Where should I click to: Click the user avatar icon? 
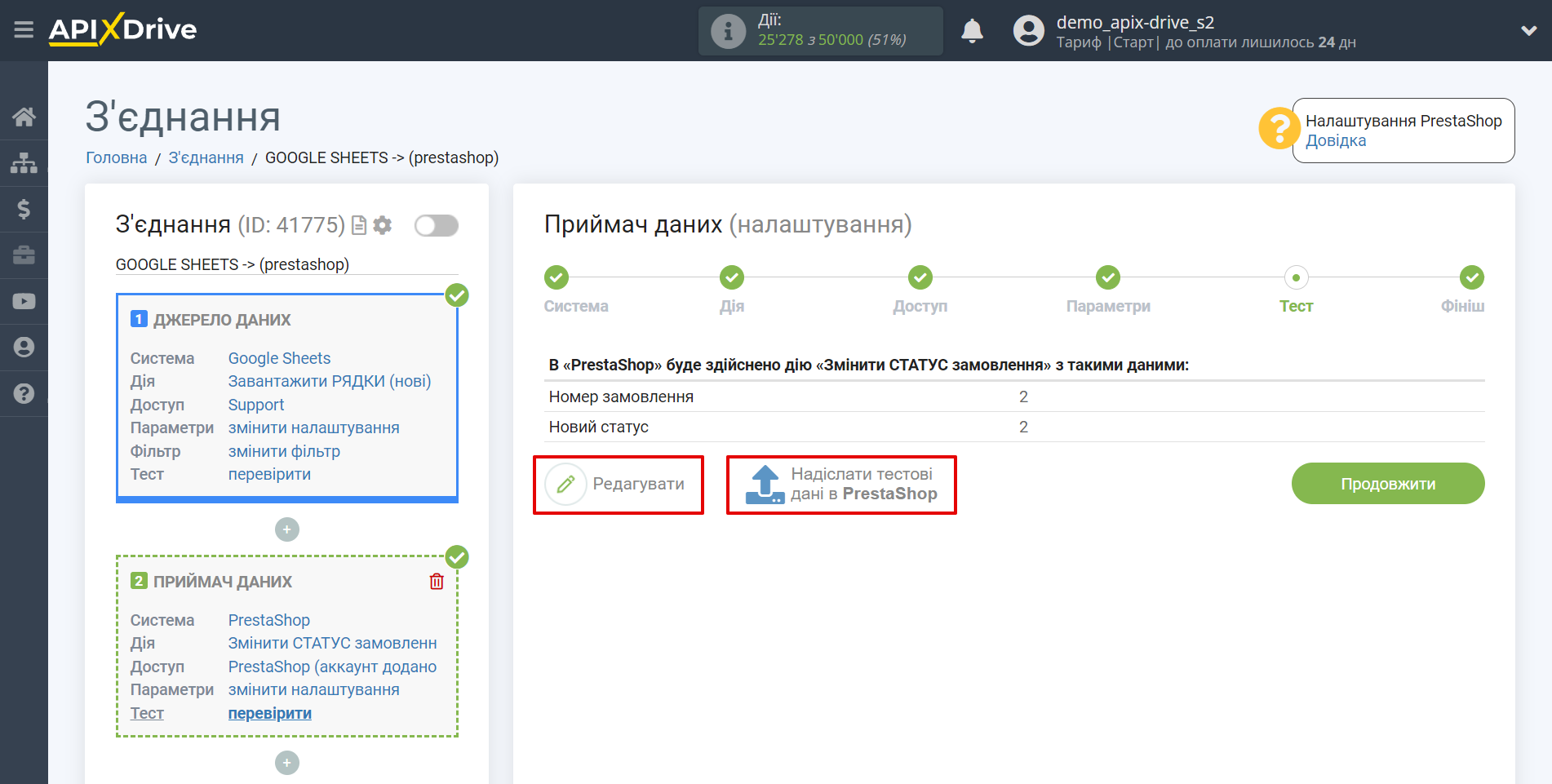[1028, 31]
